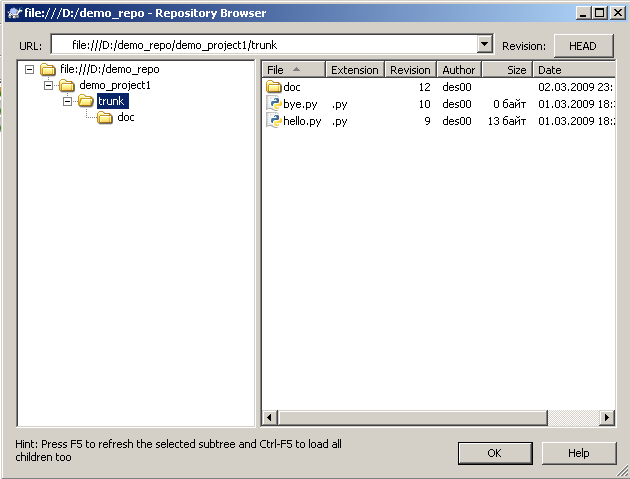
Task: Click the resize grip at window corner
Action: 622,471
